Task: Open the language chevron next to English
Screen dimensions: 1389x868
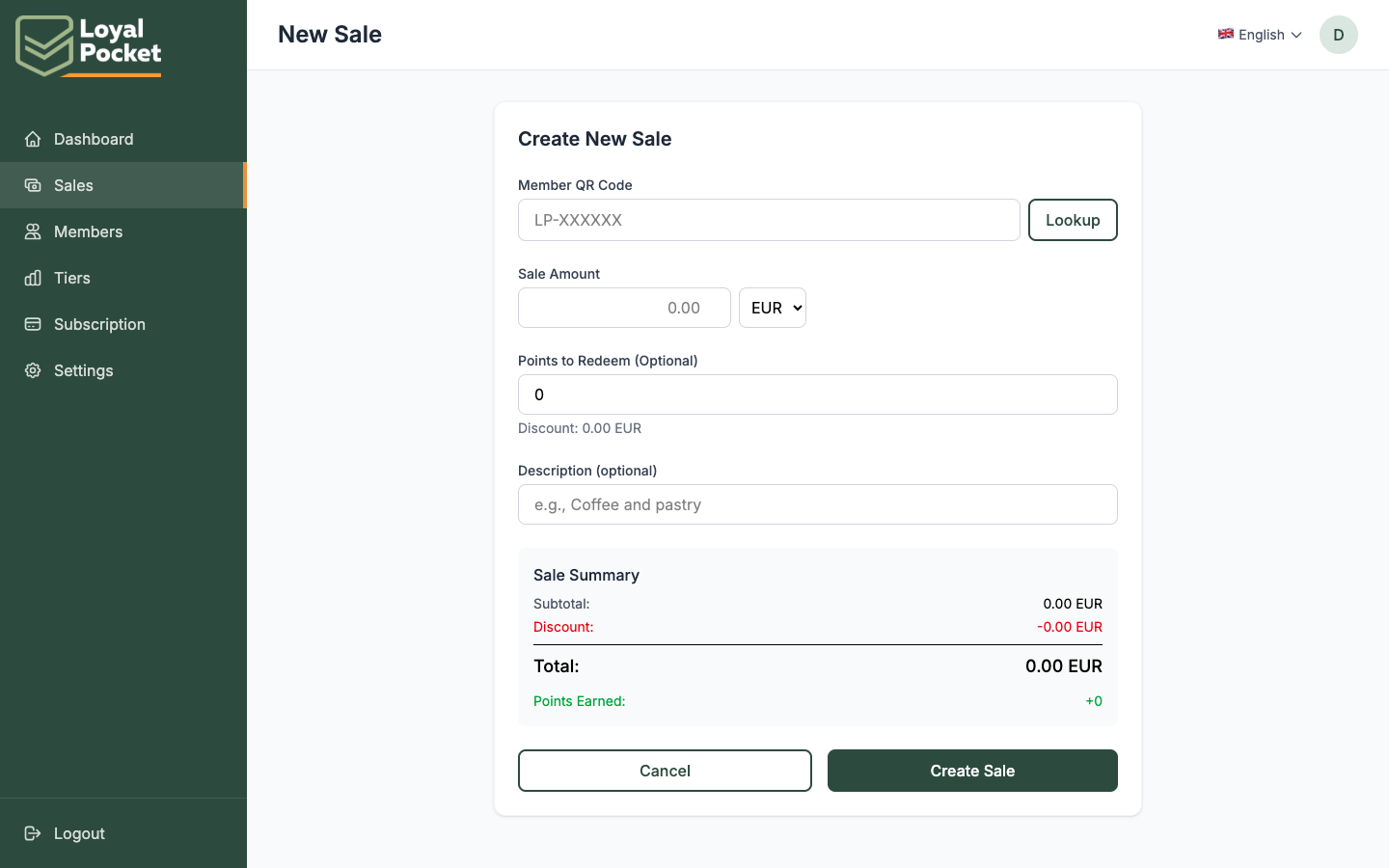Action: click(x=1297, y=35)
